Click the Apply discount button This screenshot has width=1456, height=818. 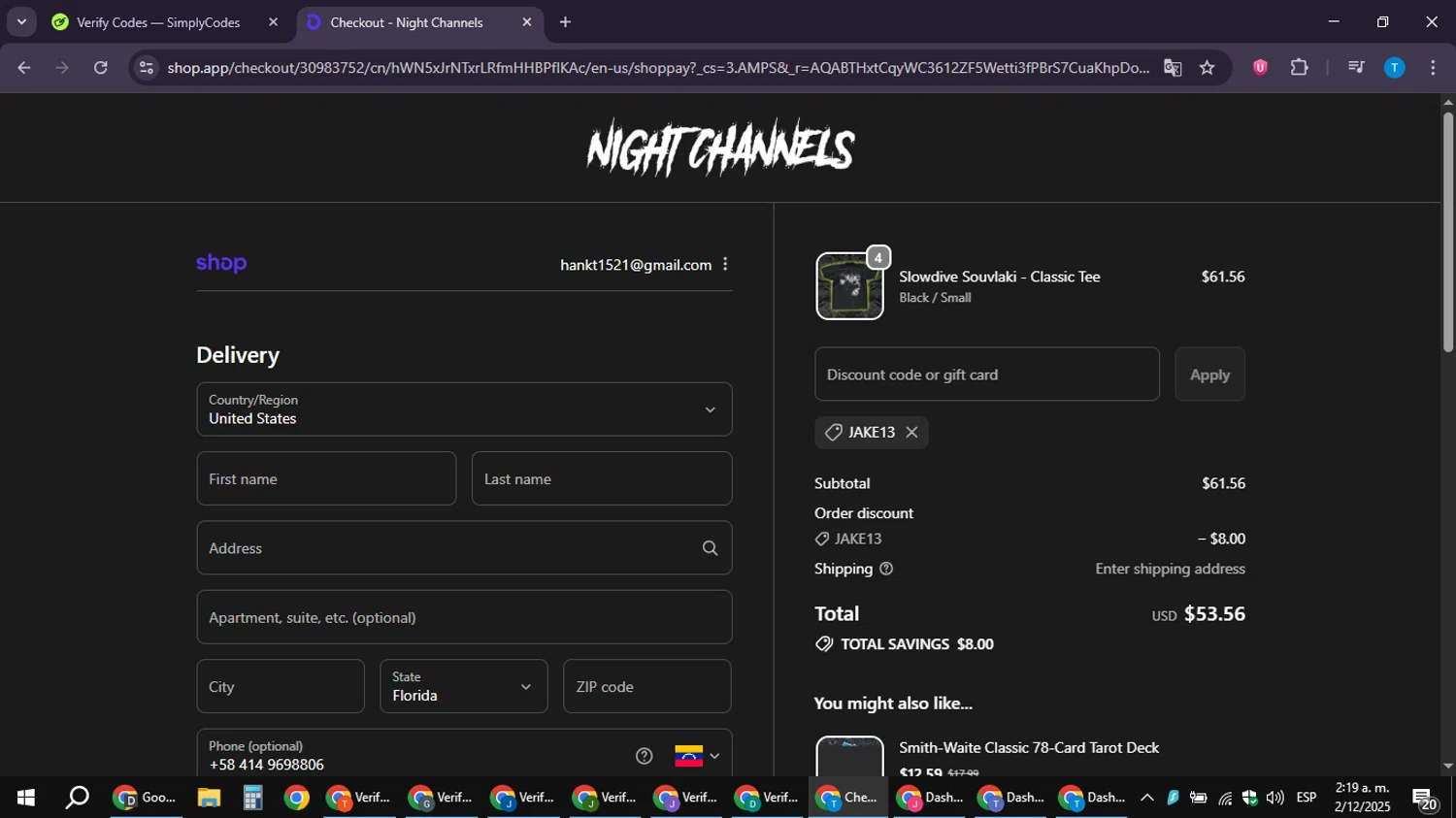pyautogui.click(x=1209, y=375)
